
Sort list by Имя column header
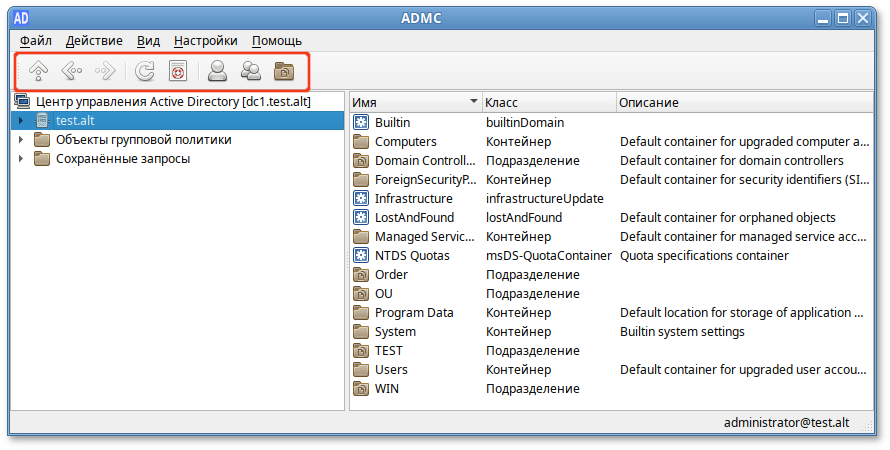[410, 103]
